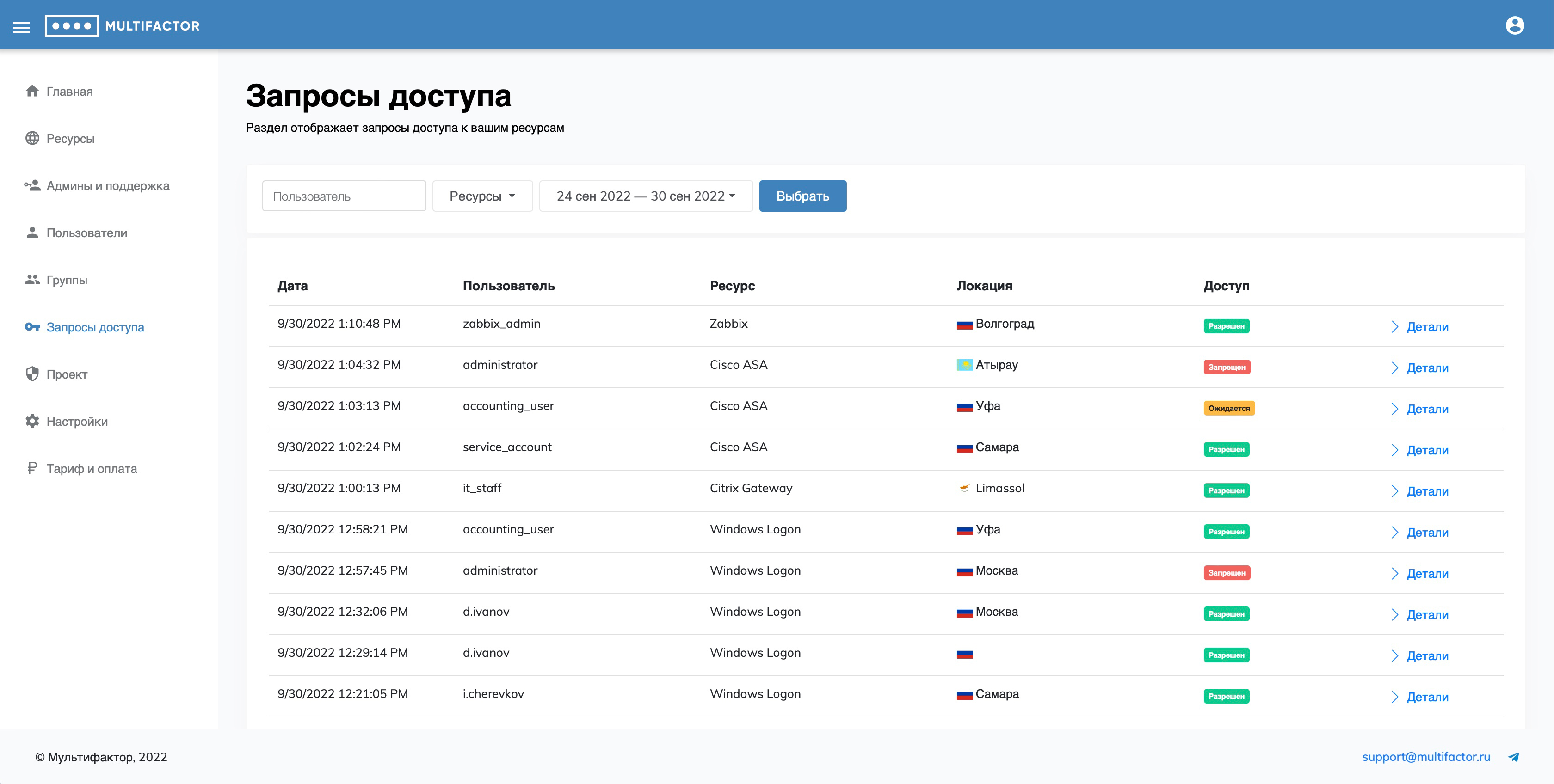The width and height of the screenshot is (1554, 784).
Task: Focus the Пользователь search field
Action: [344, 196]
